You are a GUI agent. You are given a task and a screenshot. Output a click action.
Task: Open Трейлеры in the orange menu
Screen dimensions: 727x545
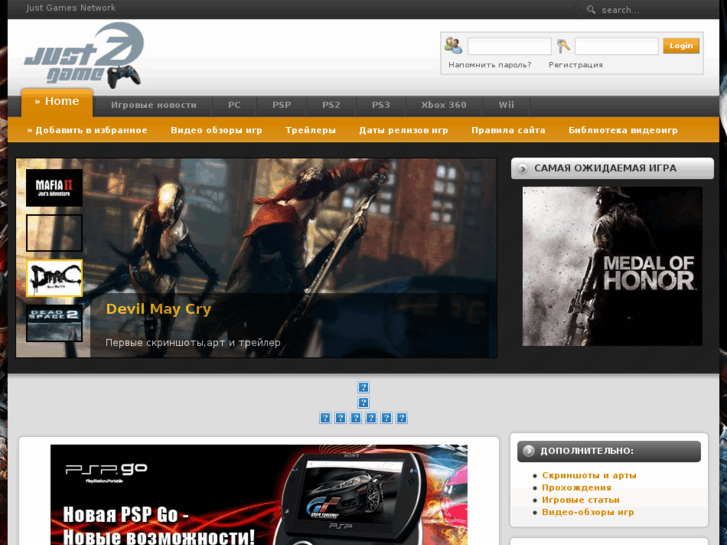[x=310, y=130]
